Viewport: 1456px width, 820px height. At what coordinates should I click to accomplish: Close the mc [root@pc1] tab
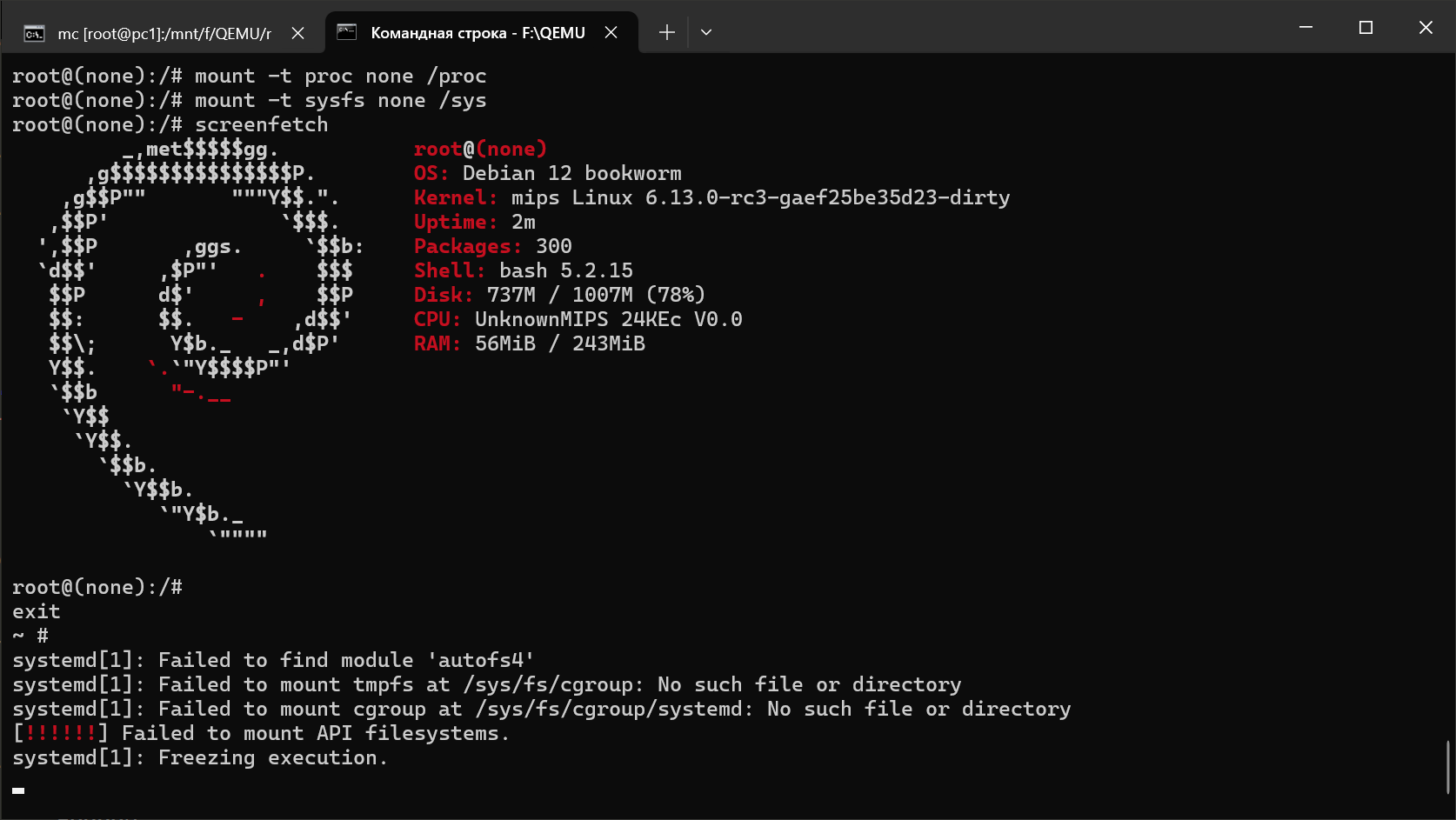(x=297, y=33)
